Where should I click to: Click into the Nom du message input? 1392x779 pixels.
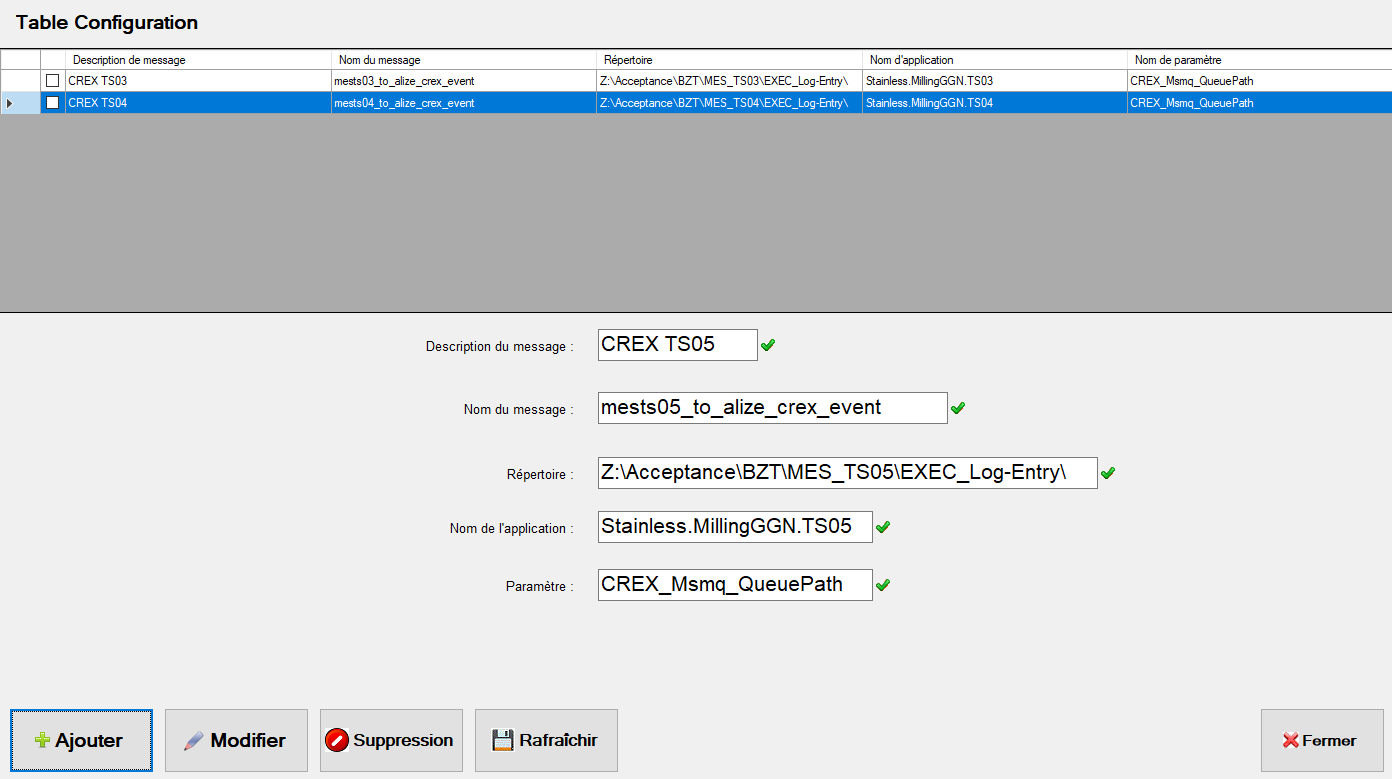771,408
